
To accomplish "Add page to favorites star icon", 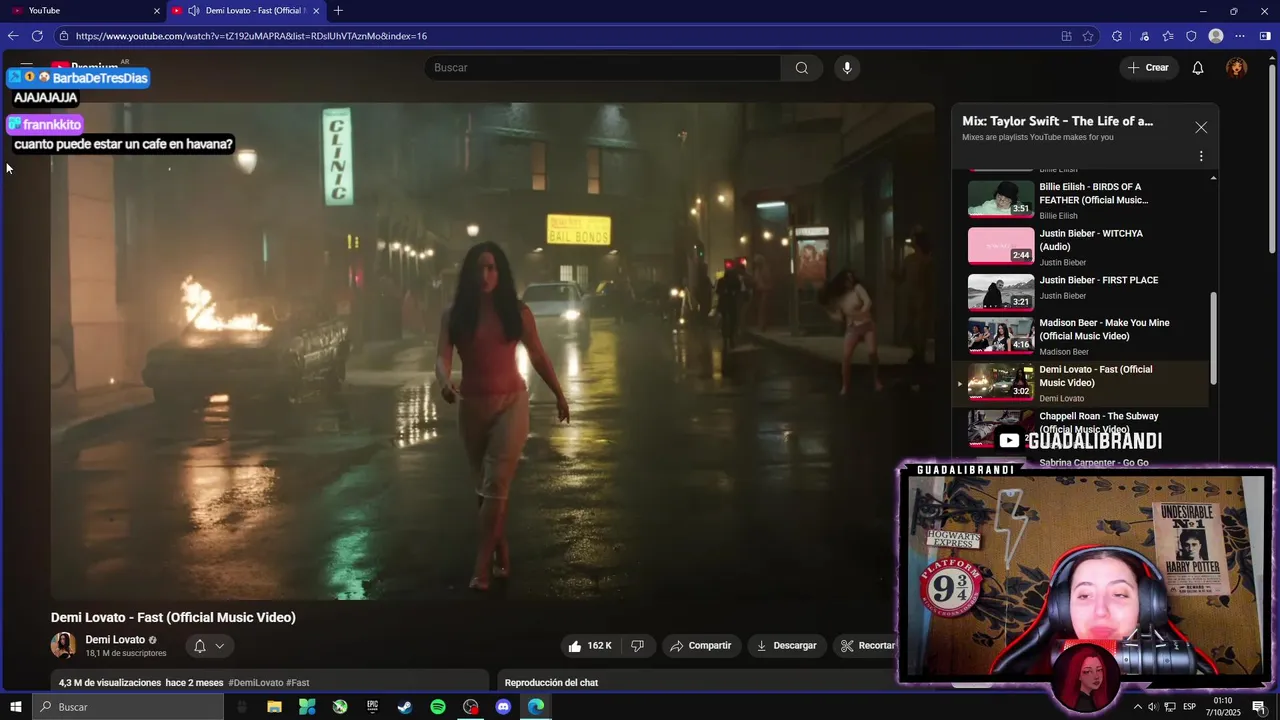I will click(1088, 36).
